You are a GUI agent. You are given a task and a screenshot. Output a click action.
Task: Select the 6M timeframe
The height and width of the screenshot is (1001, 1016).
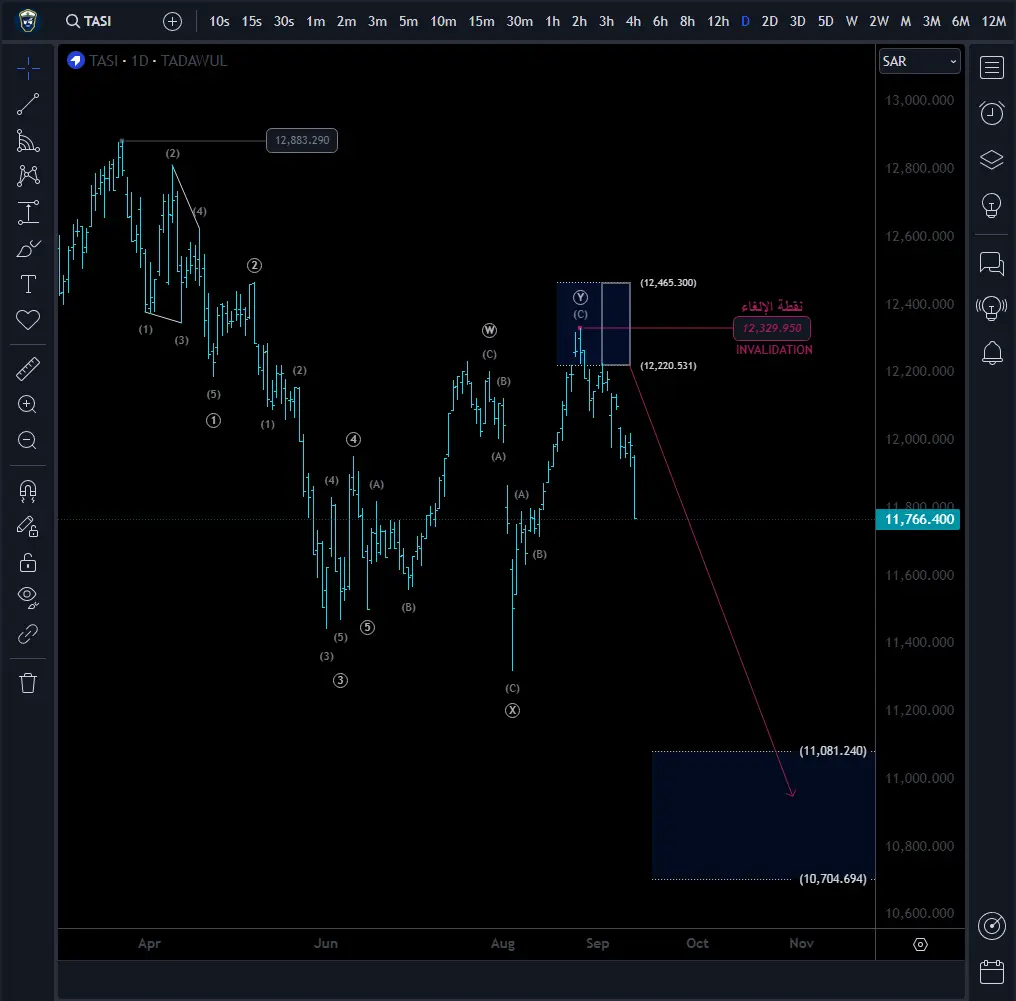[x=960, y=21]
